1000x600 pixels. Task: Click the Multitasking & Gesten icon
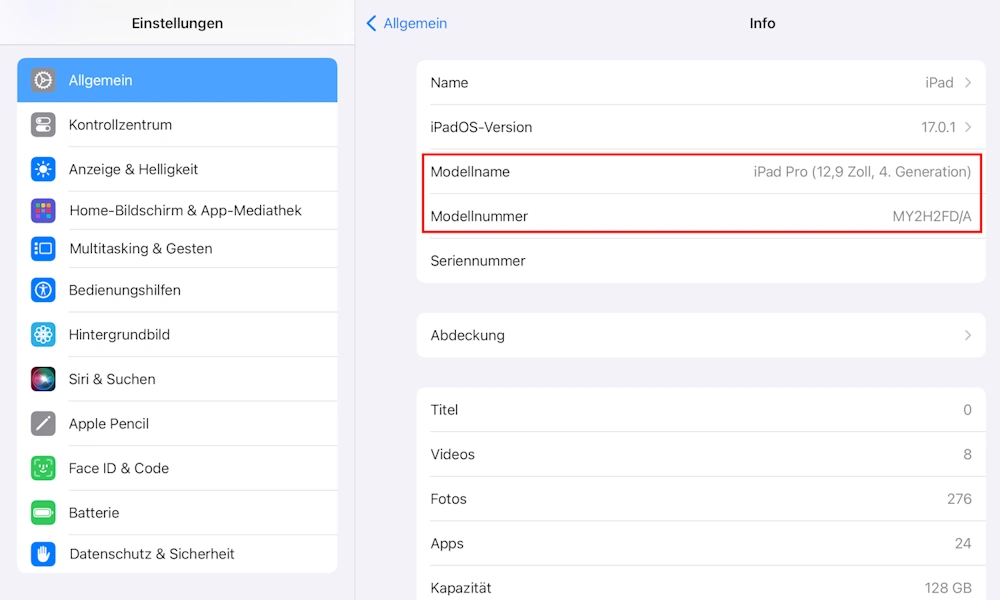tap(43, 249)
